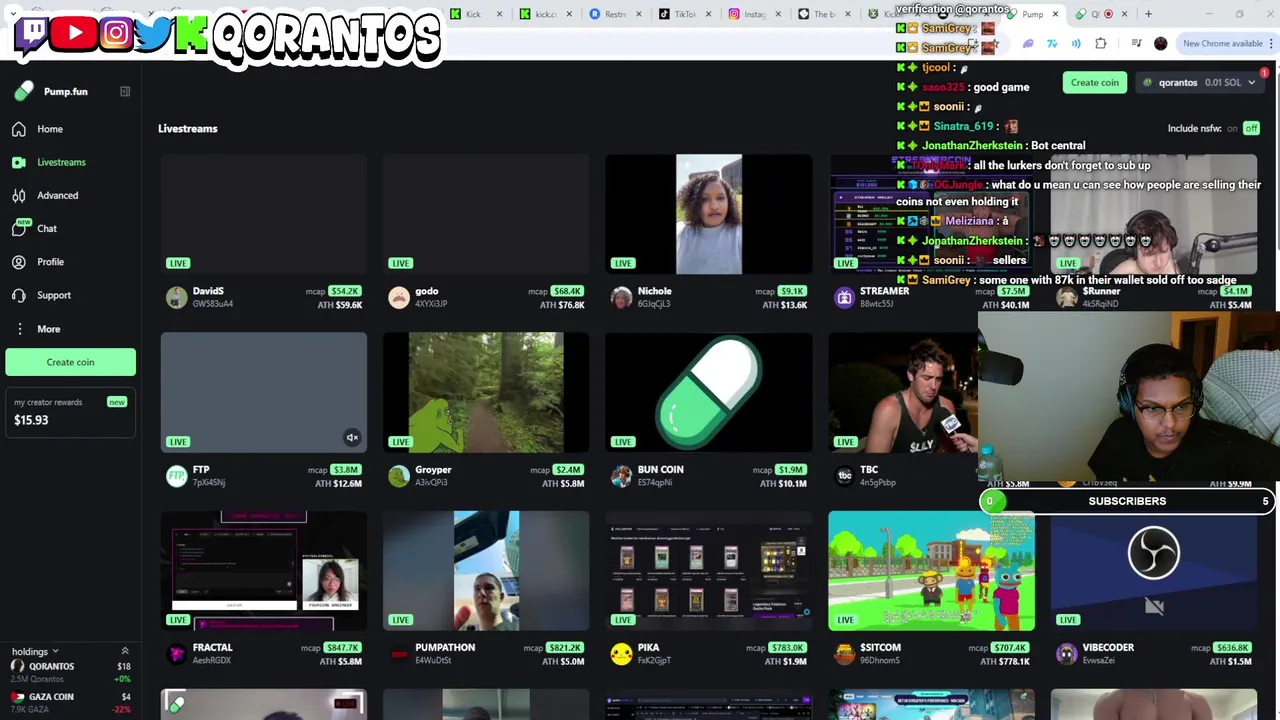
Task: Open $SITCOM cartoon livestream thumbnail
Action: point(931,571)
